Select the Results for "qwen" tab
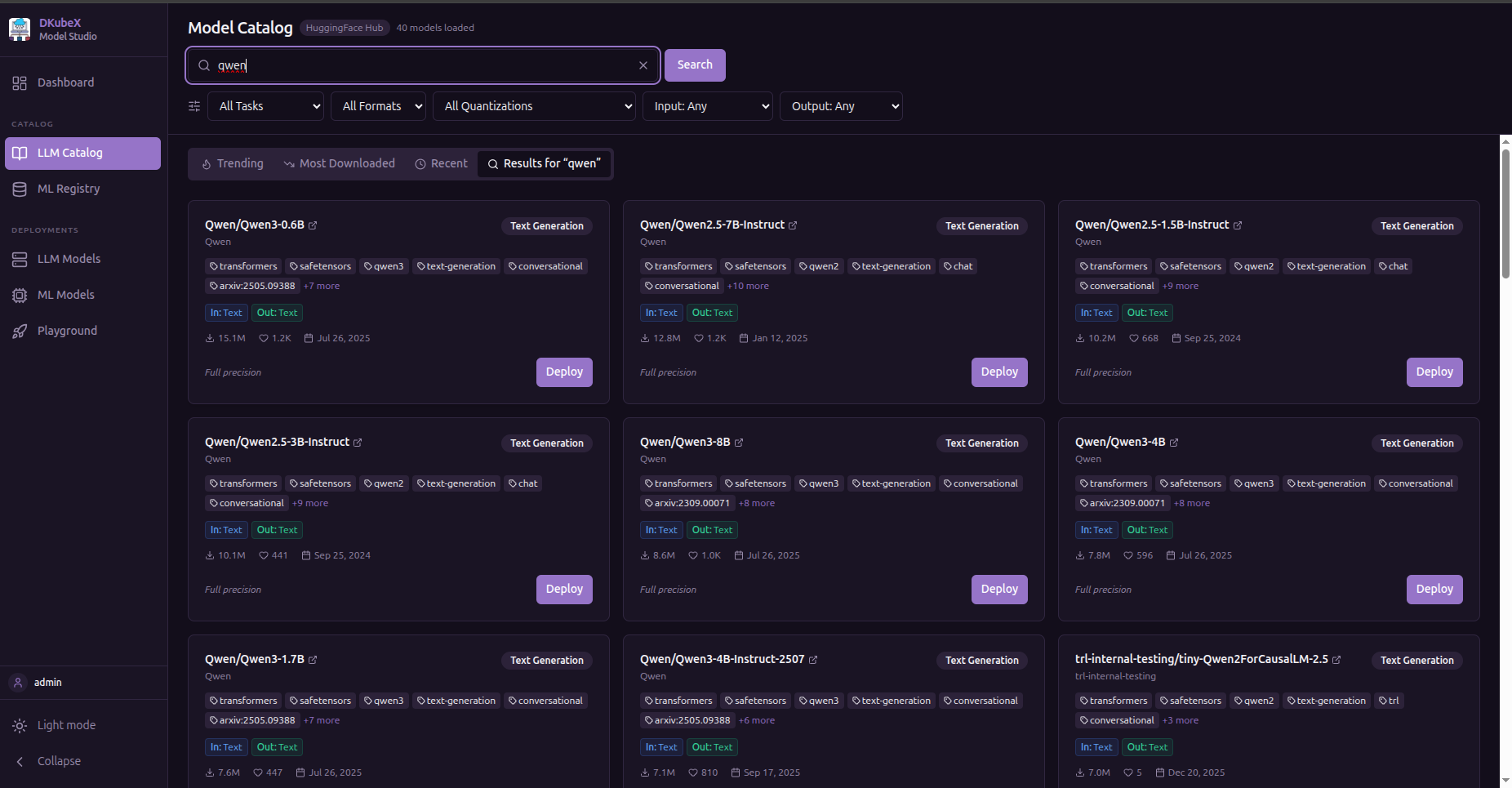 click(x=545, y=163)
